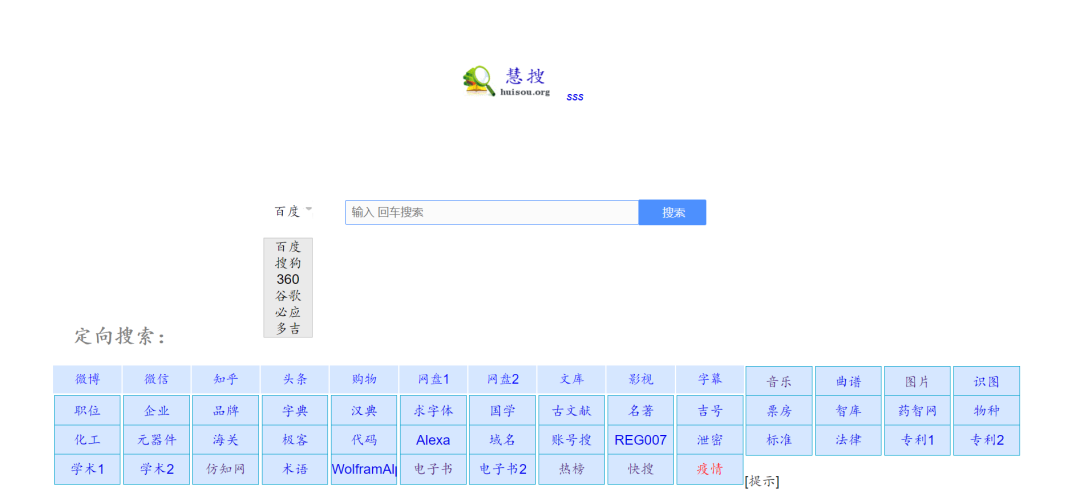Select 搜狗 from the engine list

[x=288, y=263]
